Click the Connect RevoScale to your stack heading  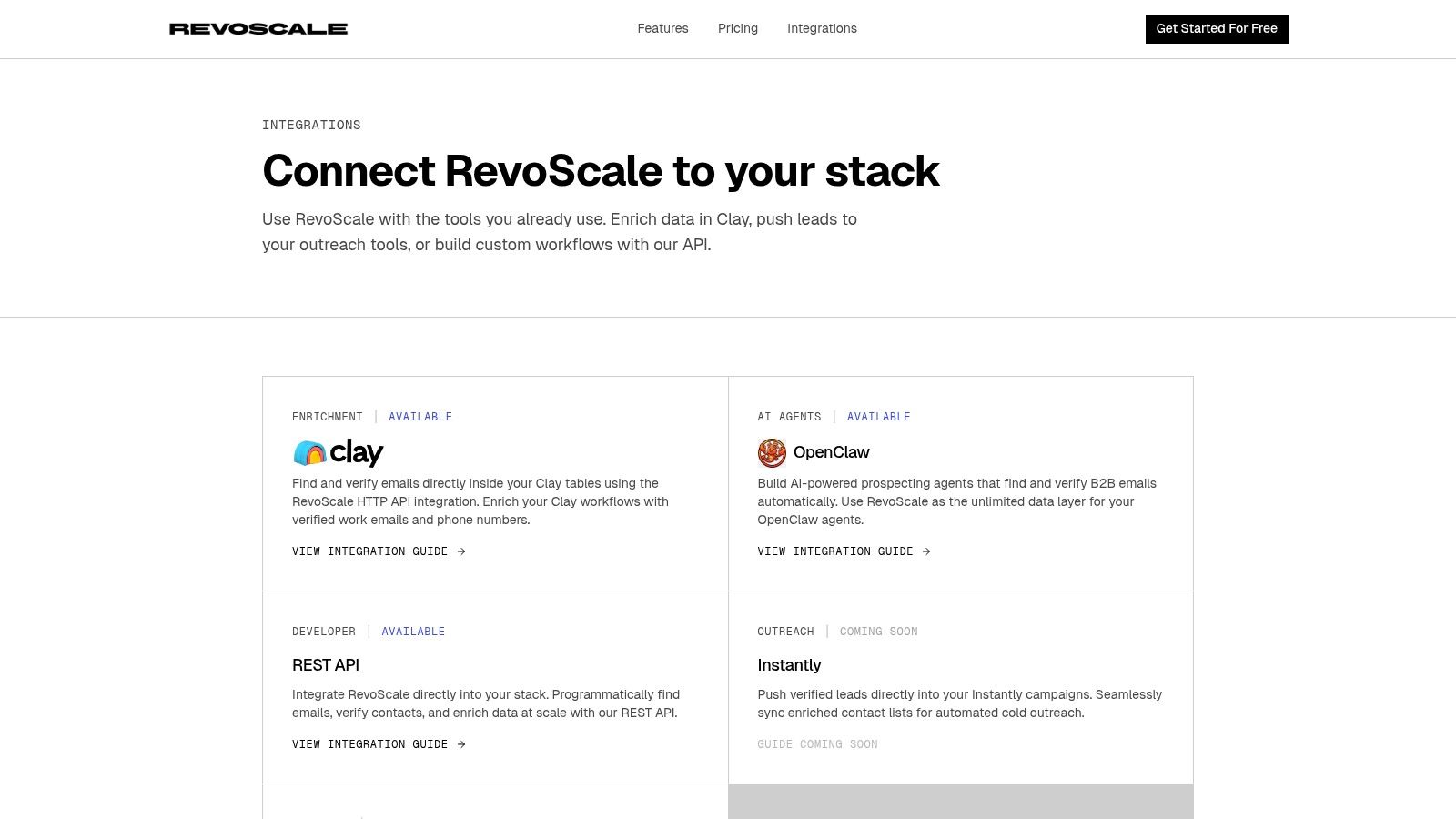601,171
